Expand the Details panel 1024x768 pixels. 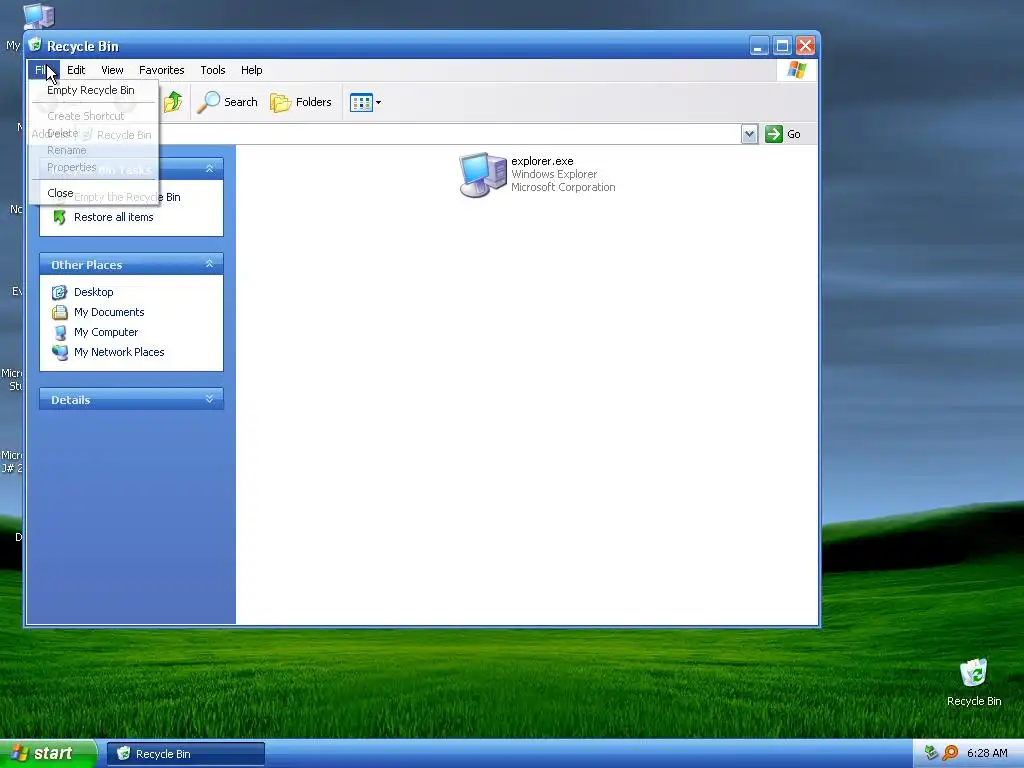coord(210,398)
